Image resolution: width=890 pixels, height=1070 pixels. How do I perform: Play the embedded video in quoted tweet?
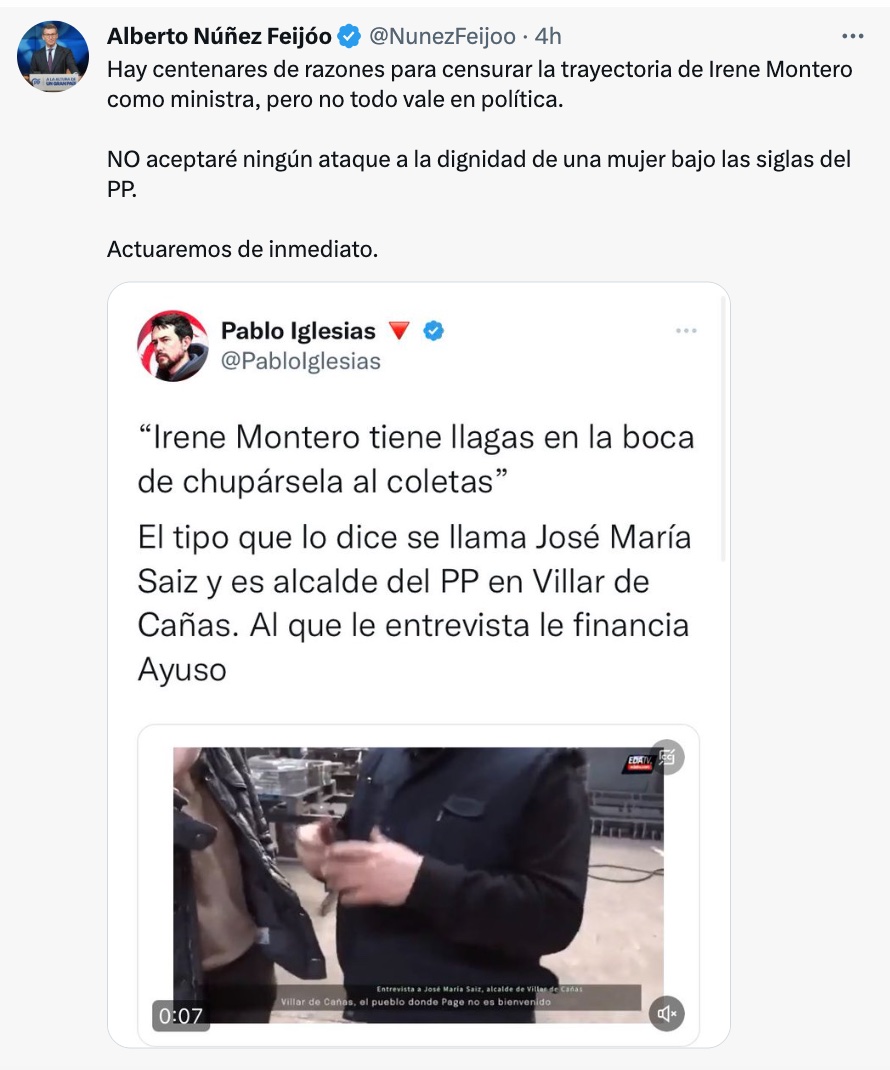[x=418, y=885]
